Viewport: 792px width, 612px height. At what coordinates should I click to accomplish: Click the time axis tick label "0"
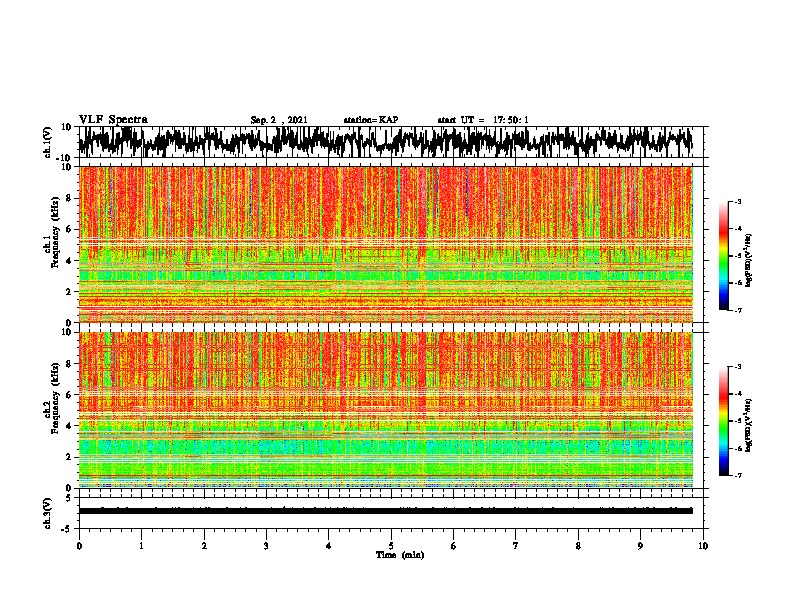(x=79, y=546)
